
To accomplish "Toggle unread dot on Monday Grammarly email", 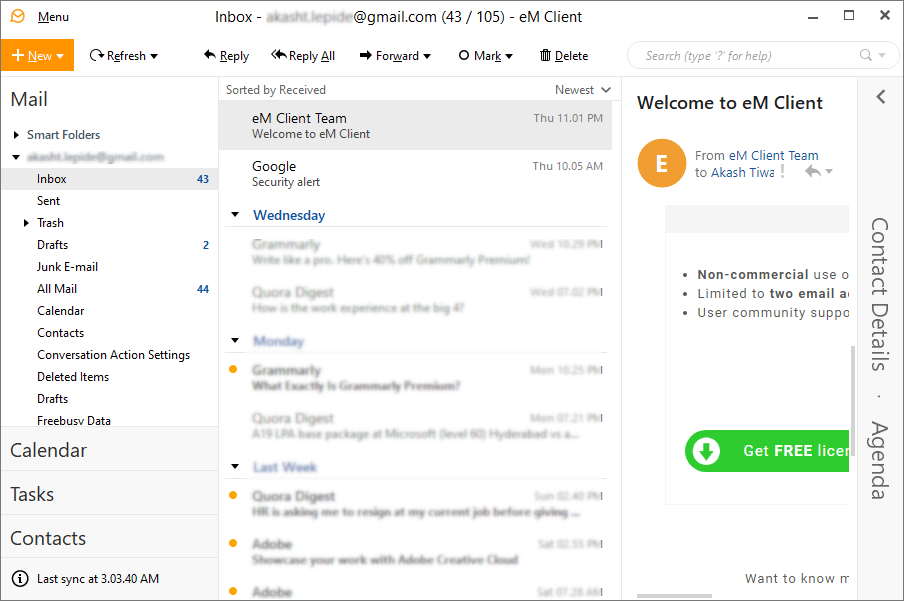I will click(x=233, y=369).
